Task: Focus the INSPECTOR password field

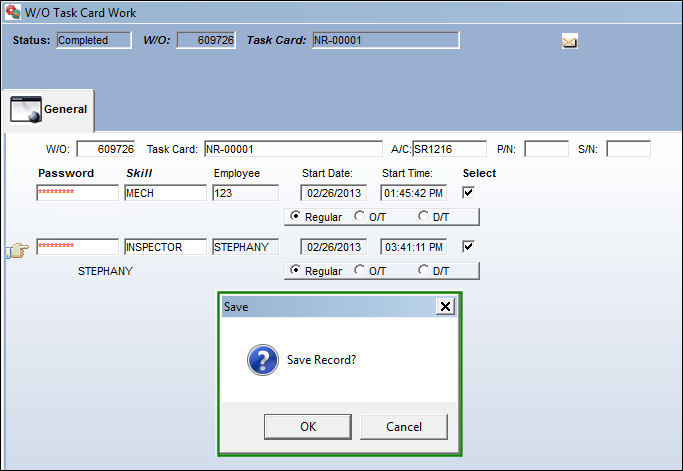Action: click(x=77, y=247)
